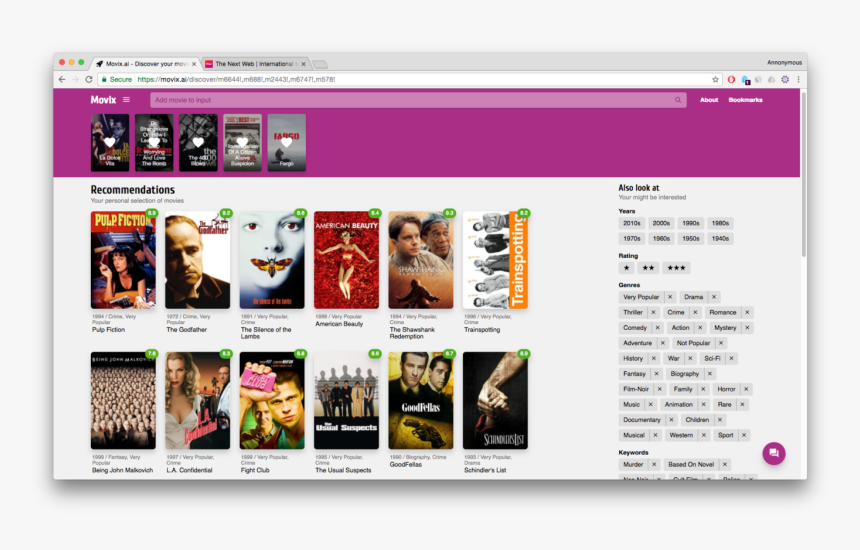Click the browser forward arrow

coord(75,80)
